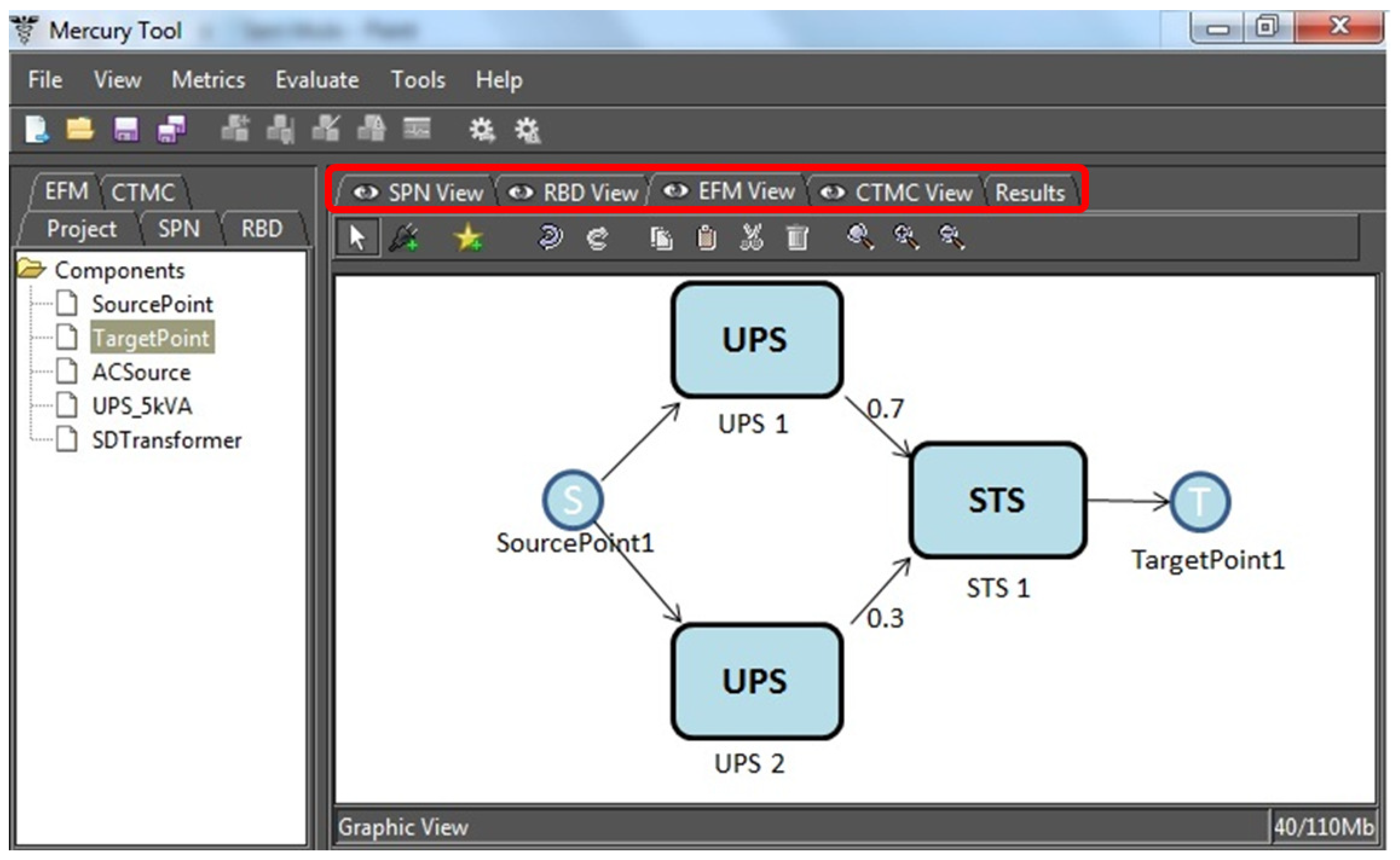Viewport: 1400px width, 860px height.
Task: Click the yellow star add-component icon
Action: (467, 238)
